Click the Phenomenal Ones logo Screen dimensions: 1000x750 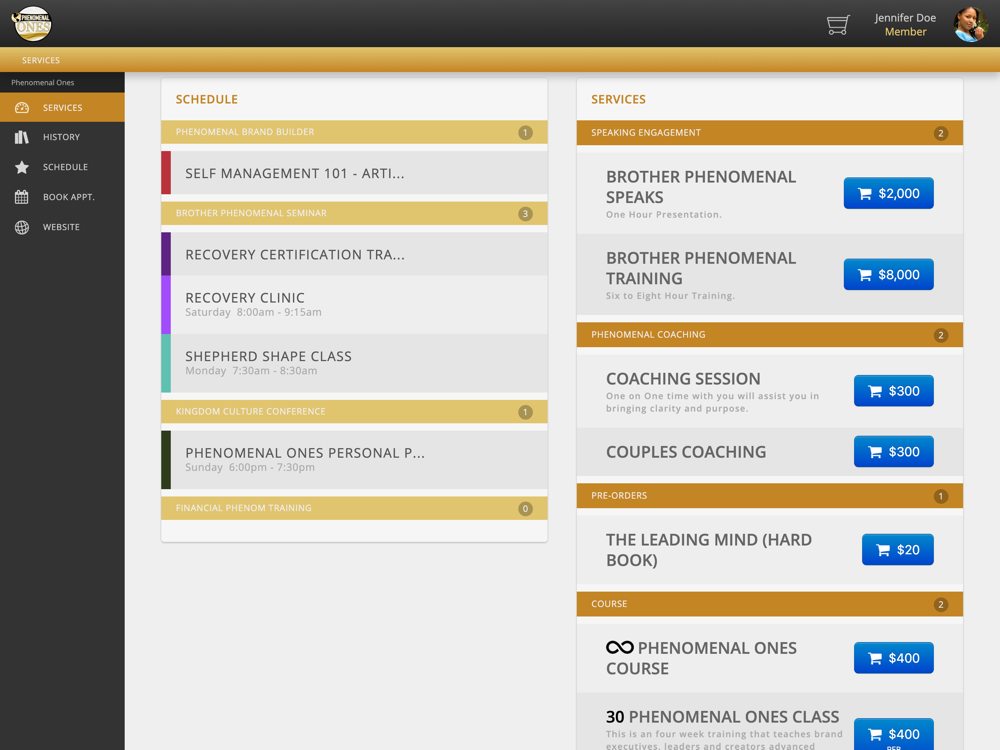pos(31,24)
